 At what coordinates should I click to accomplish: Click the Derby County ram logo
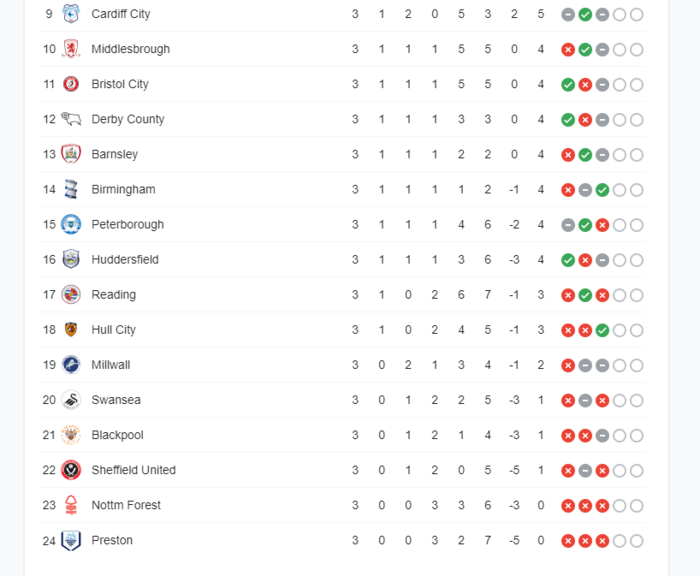tap(71, 119)
